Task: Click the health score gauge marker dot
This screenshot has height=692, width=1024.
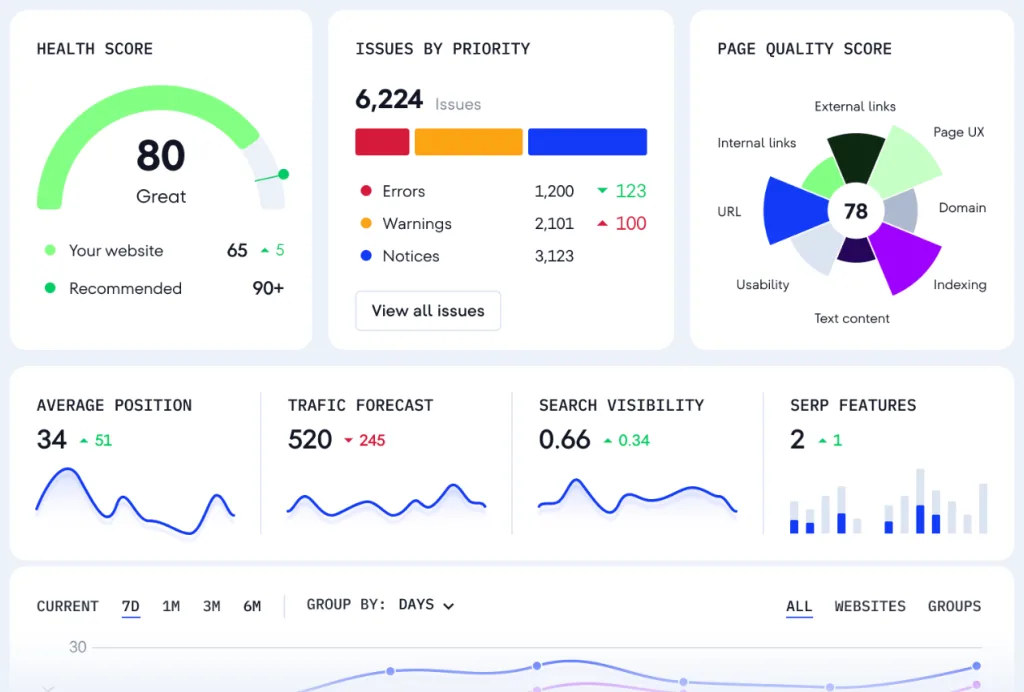Action: click(x=284, y=174)
